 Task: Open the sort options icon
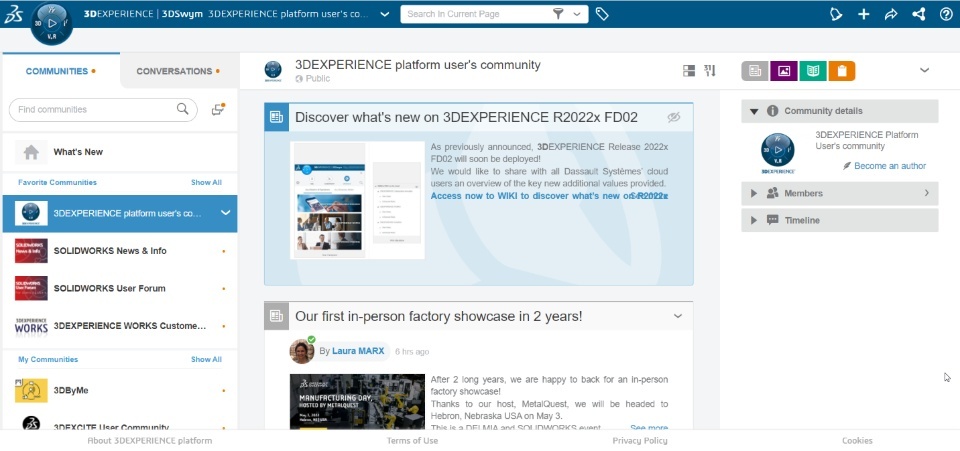pyautogui.click(x=710, y=71)
